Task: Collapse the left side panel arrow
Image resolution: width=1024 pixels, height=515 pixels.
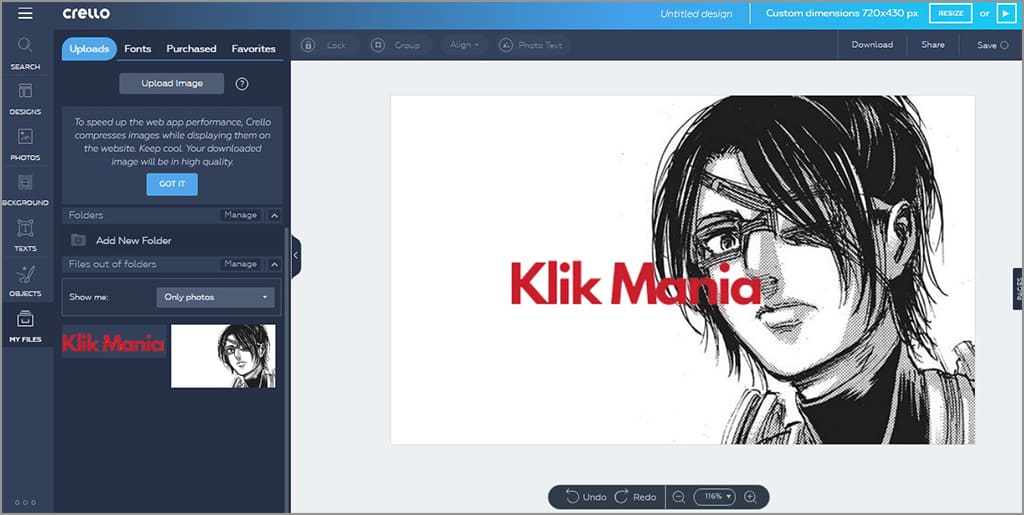Action: tap(296, 257)
